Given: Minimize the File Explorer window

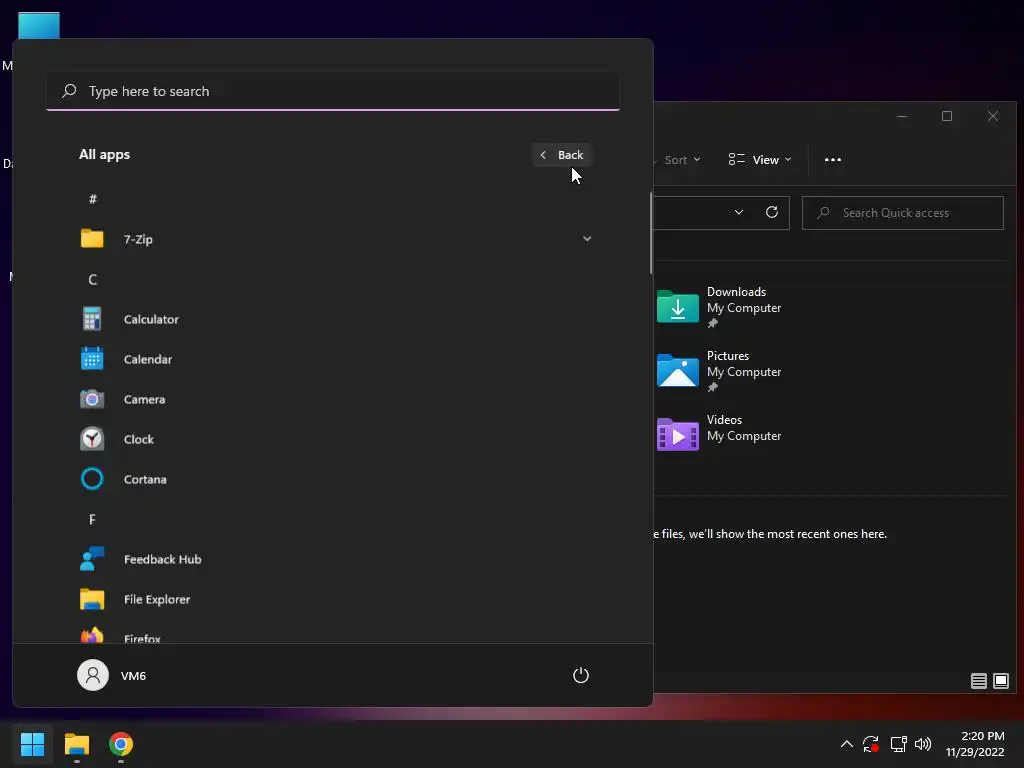Looking at the screenshot, I should (901, 116).
